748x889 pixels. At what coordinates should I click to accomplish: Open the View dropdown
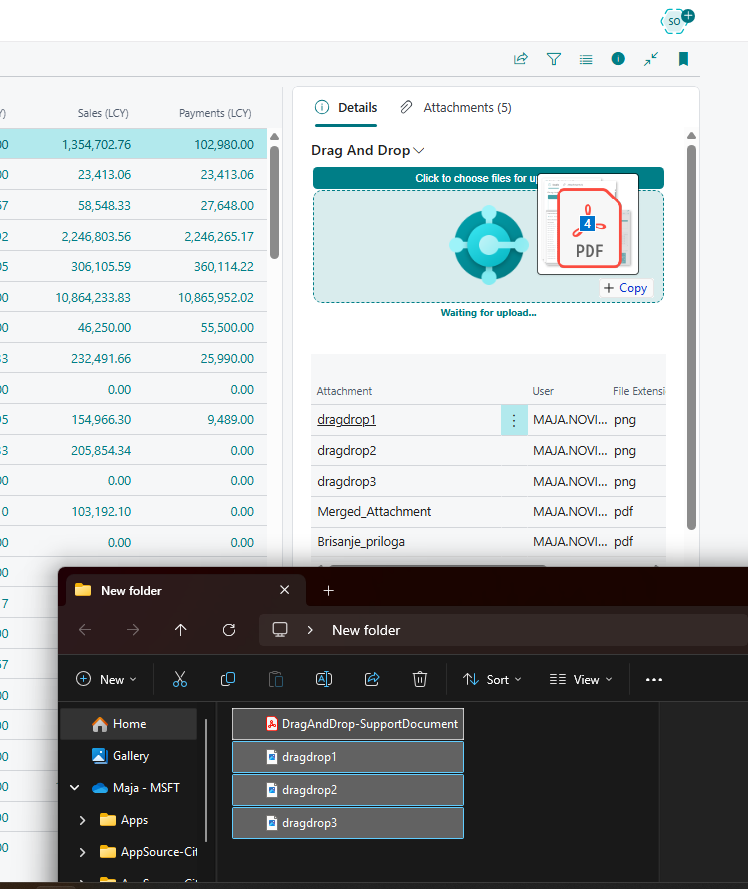point(581,679)
